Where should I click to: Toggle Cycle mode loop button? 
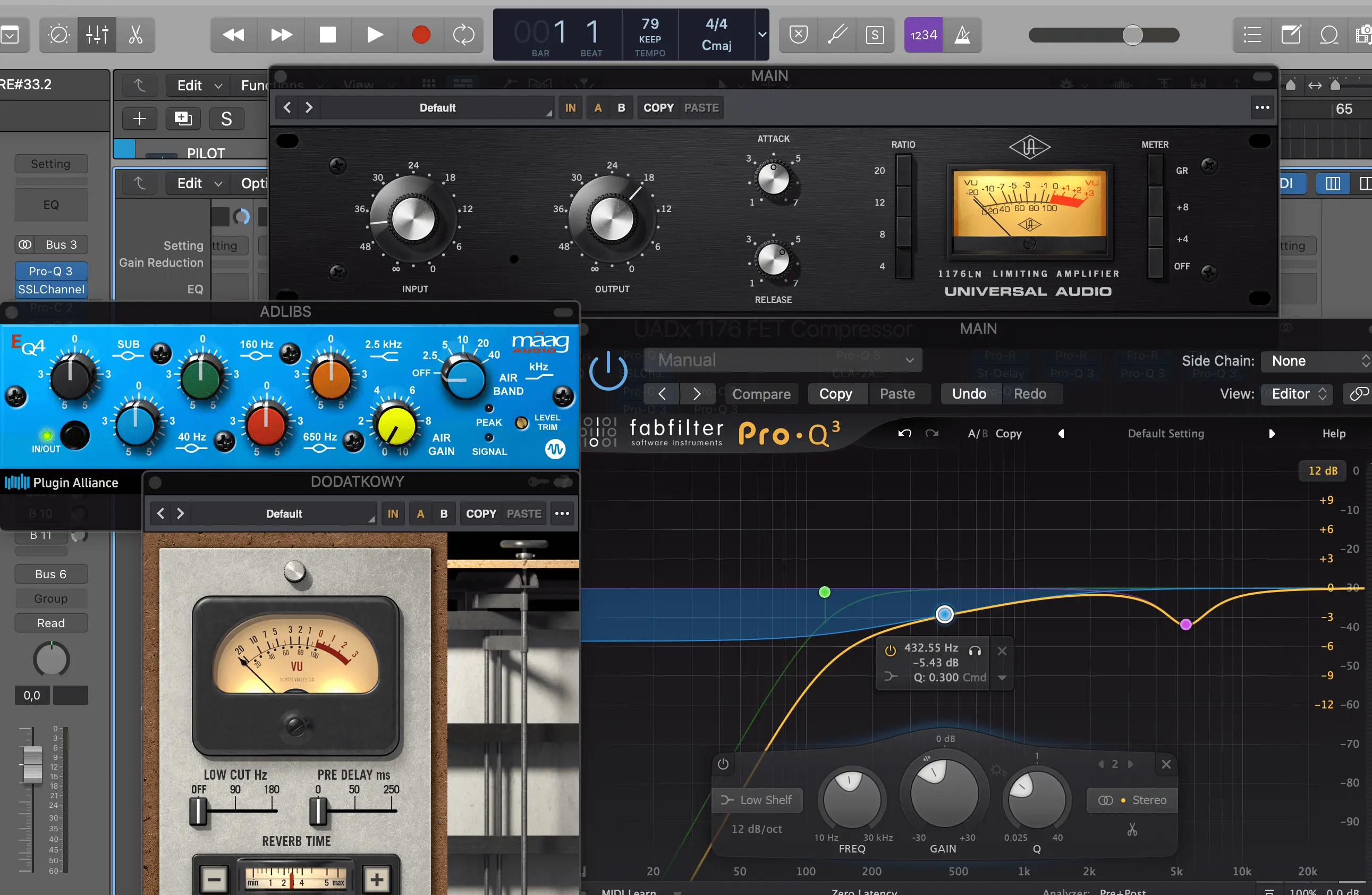[x=463, y=35]
